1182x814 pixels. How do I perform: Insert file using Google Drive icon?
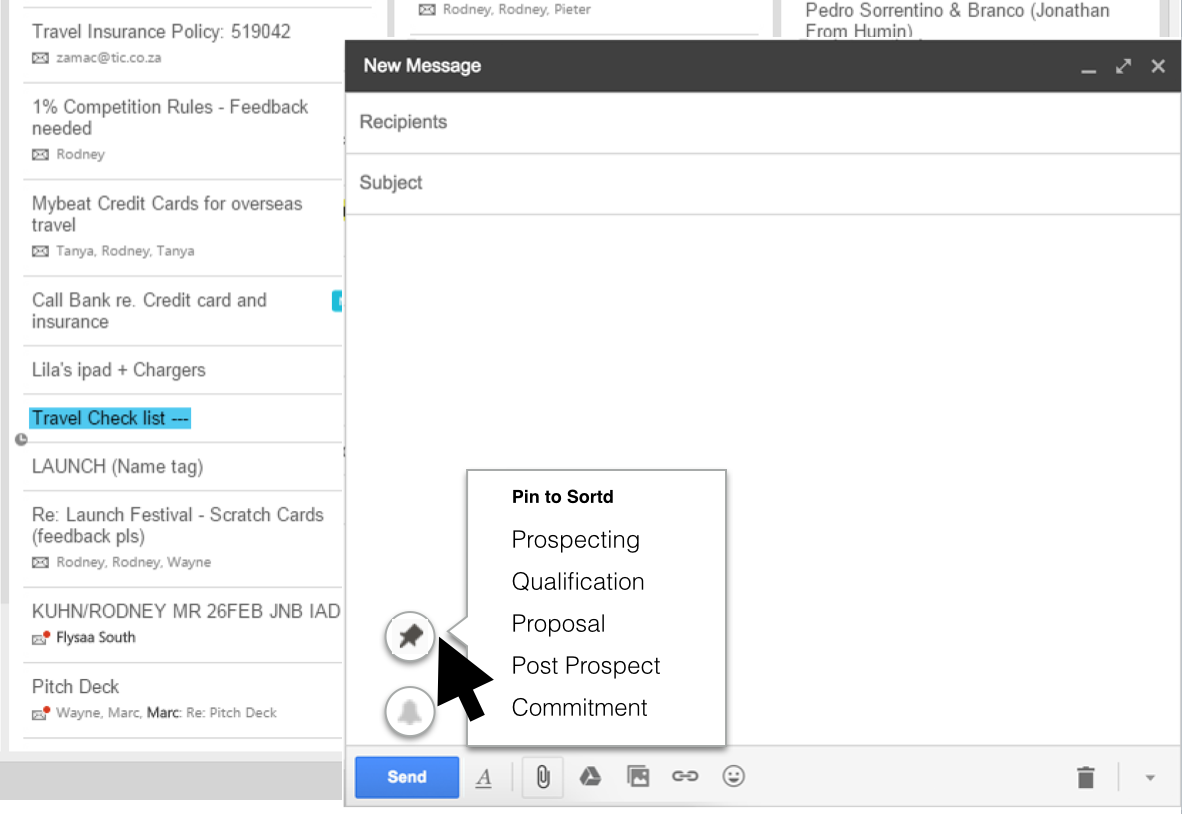click(590, 777)
